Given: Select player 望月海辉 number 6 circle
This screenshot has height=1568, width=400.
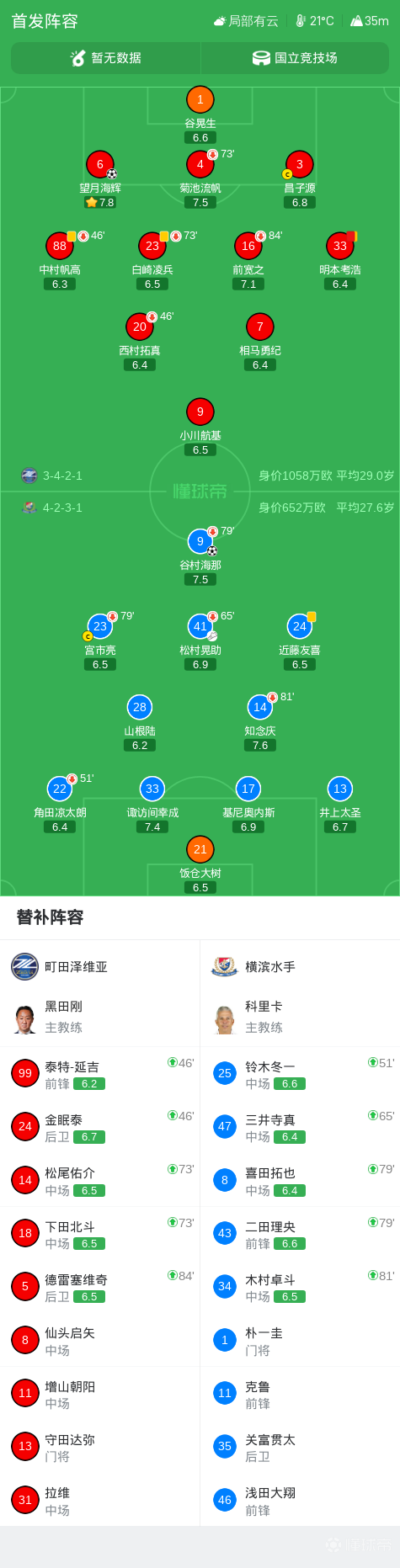Looking at the screenshot, I should [x=100, y=164].
